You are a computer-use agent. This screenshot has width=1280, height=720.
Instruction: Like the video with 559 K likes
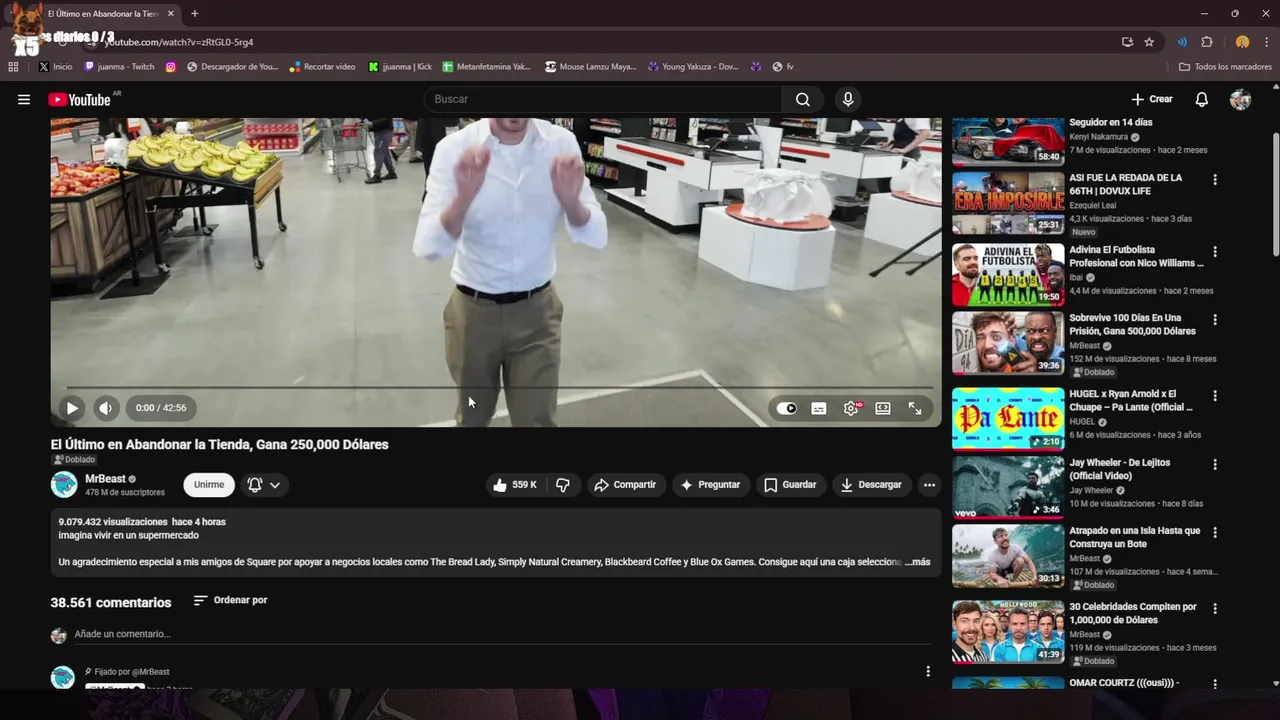[x=514, y=485]
